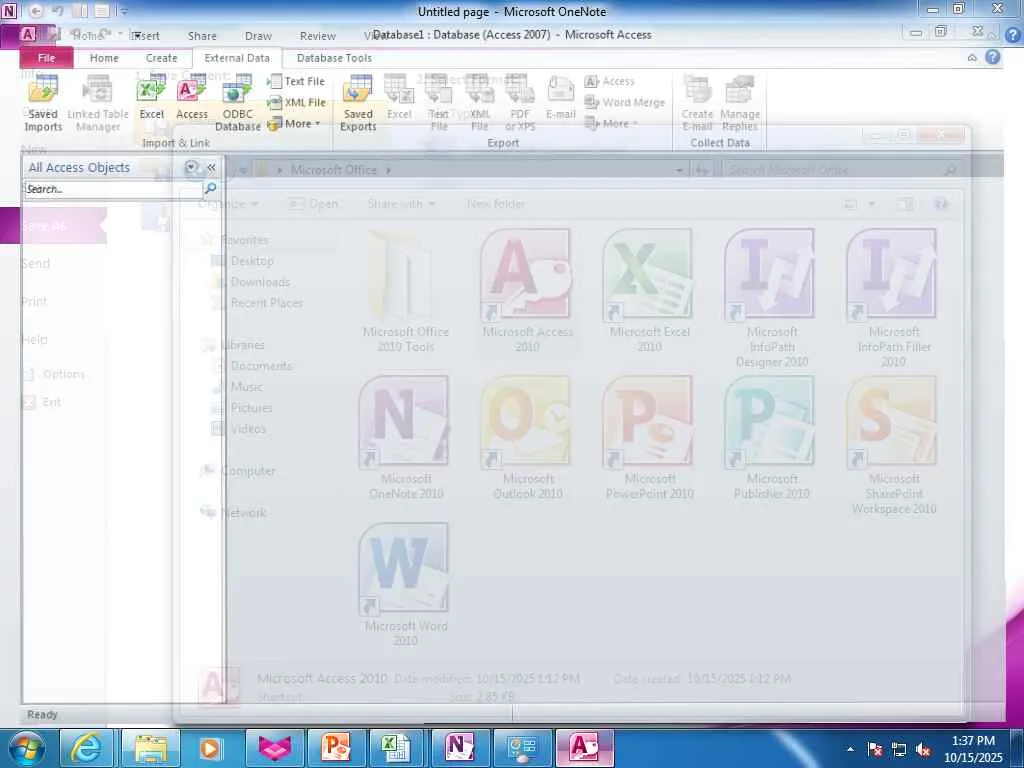This screenshot has height=768, width=1024.
Task: Select Microsoft Publisher 2010 shortcut in Explorer
Action: tap(771, 438)
